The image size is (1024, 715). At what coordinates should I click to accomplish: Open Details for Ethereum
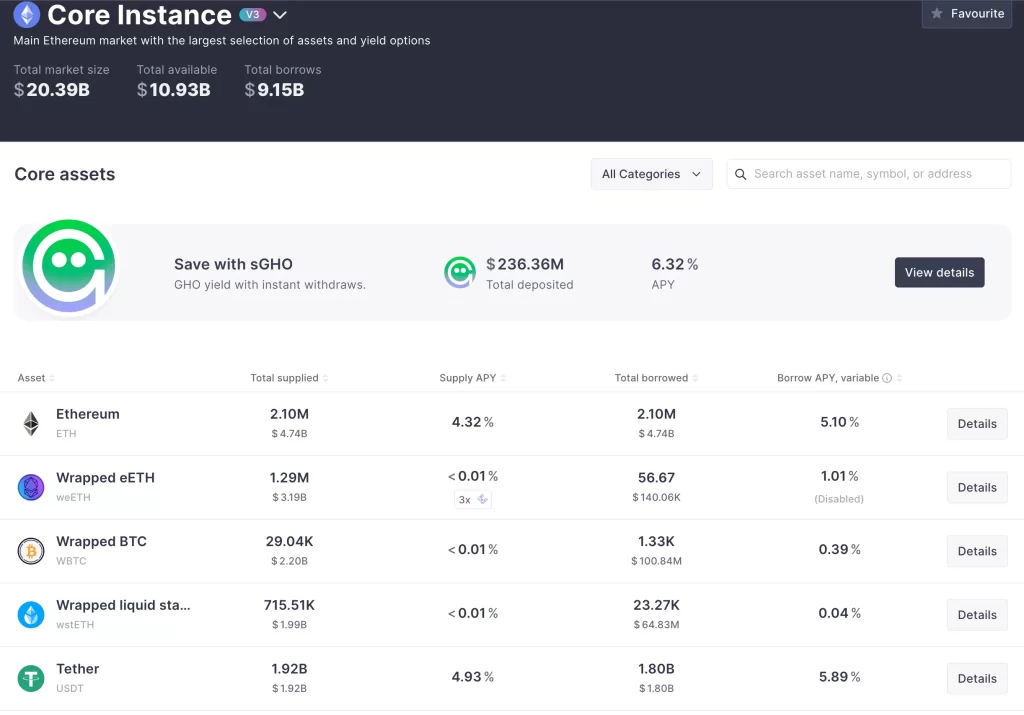click(x=977, y=424)
